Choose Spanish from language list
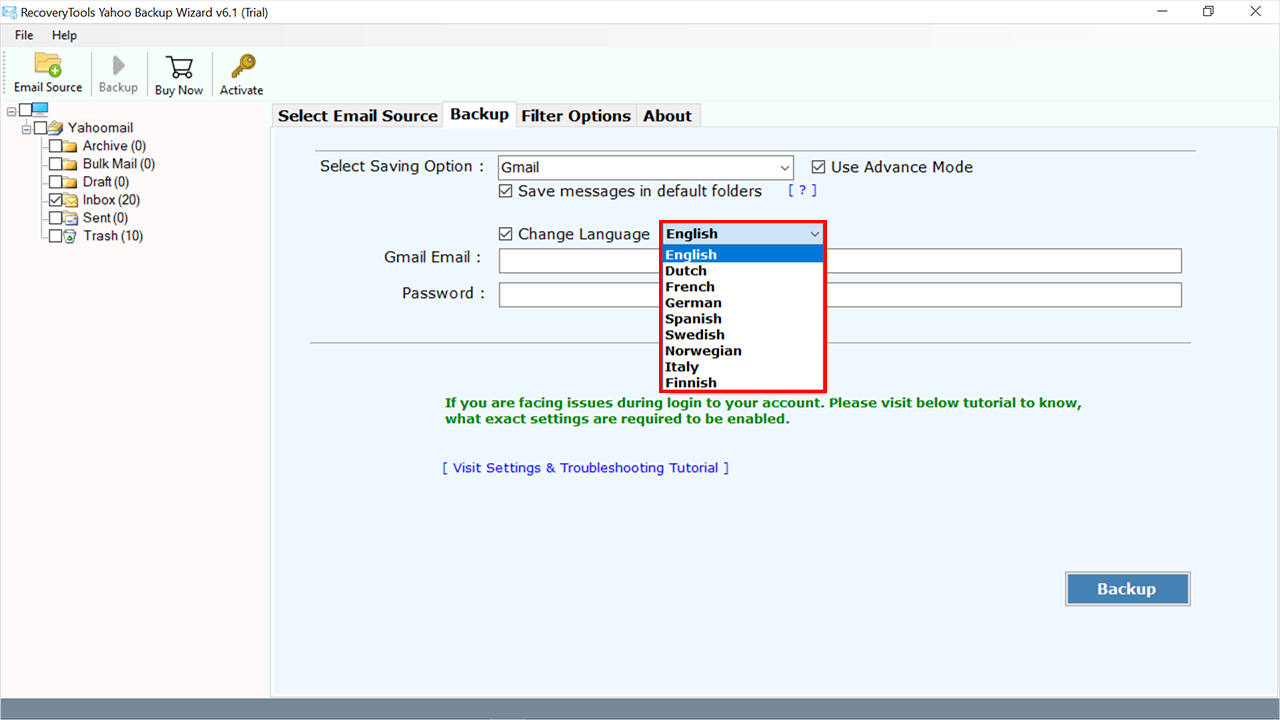The height and width of the screenshot is (720, 1280). (x=743, y=319)
